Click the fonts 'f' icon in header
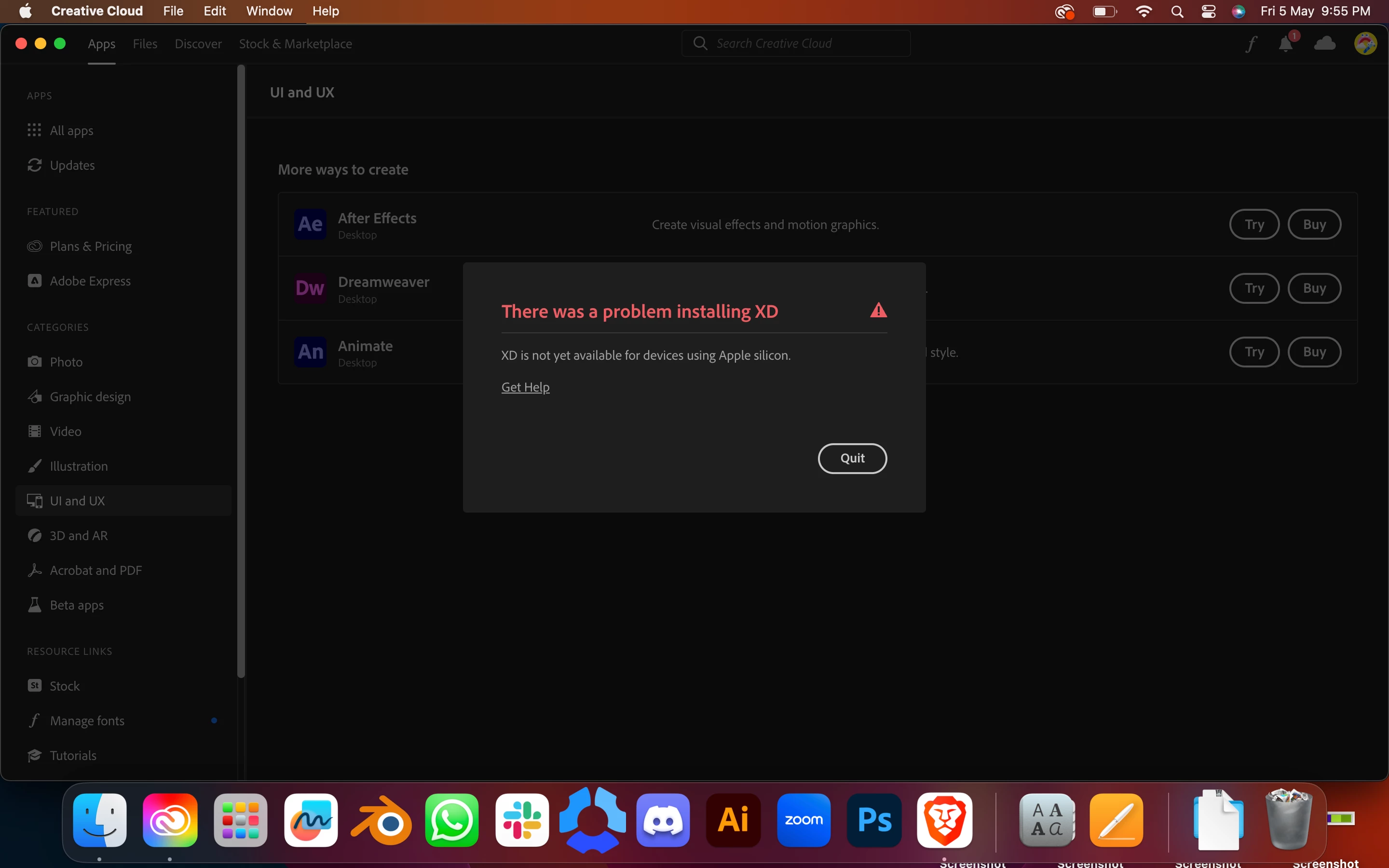The height and width of the screenshot is (868, 1389). [1251, 43]
